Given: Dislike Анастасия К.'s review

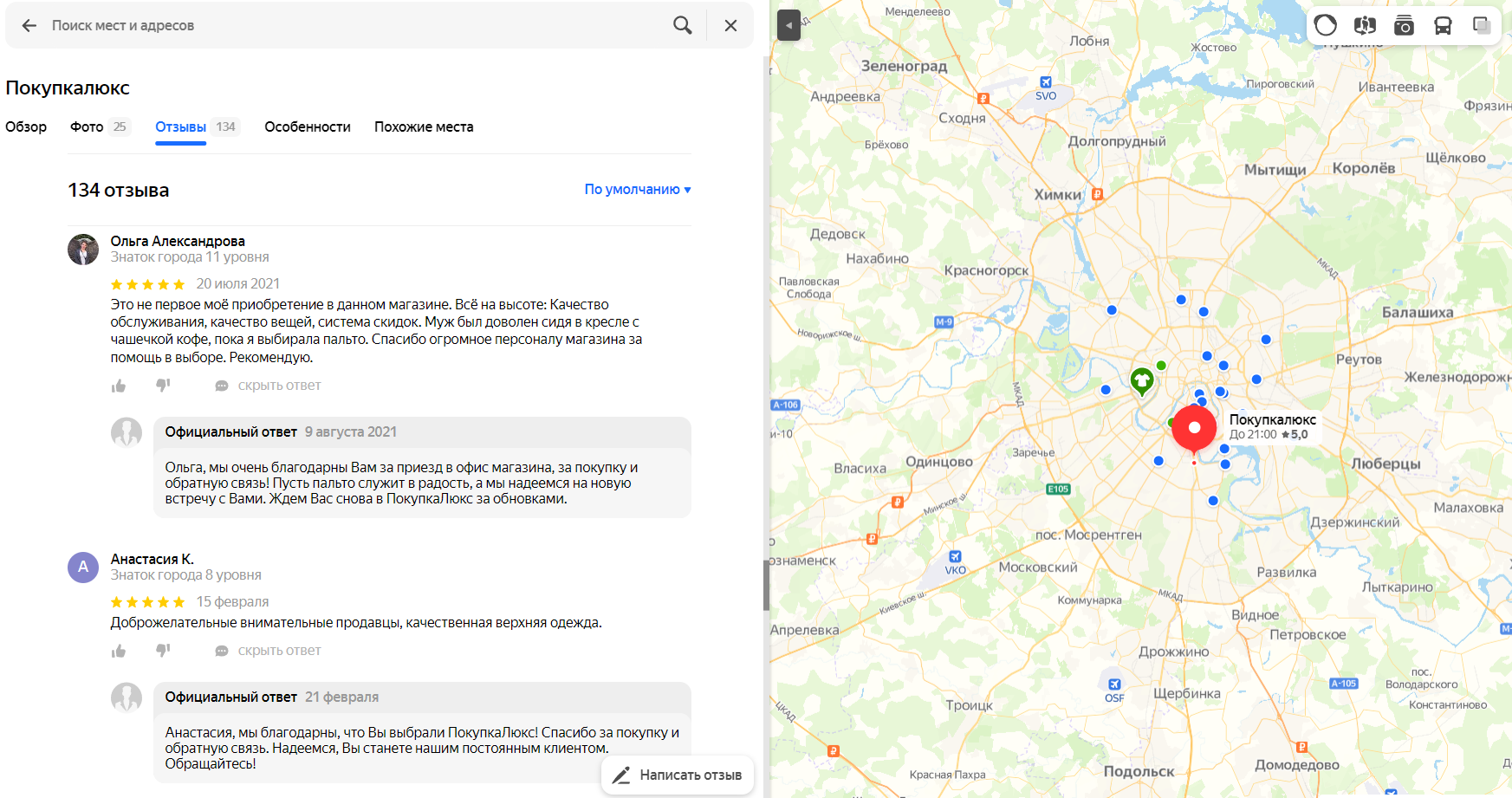Looking at the screenshot, I should point(163,651).
